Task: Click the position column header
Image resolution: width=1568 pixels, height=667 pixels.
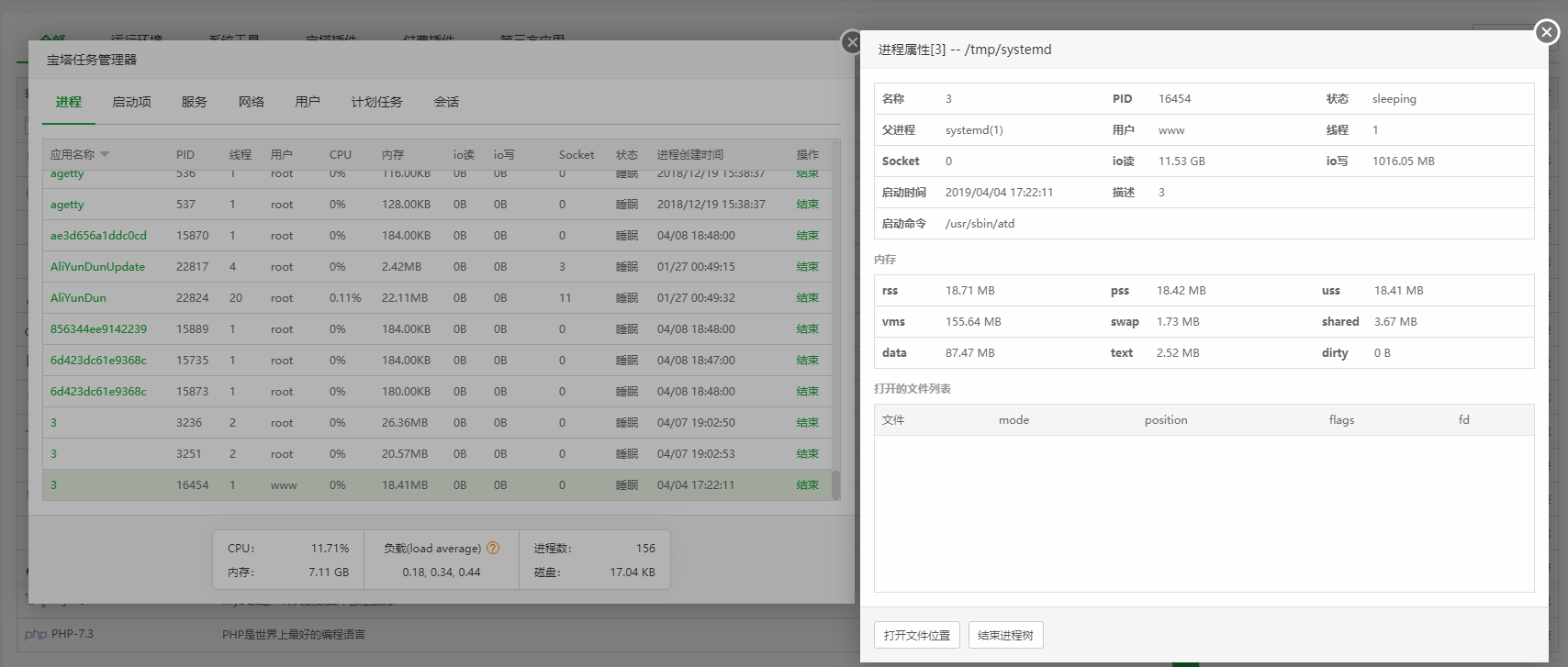Action: point(1166,419)
